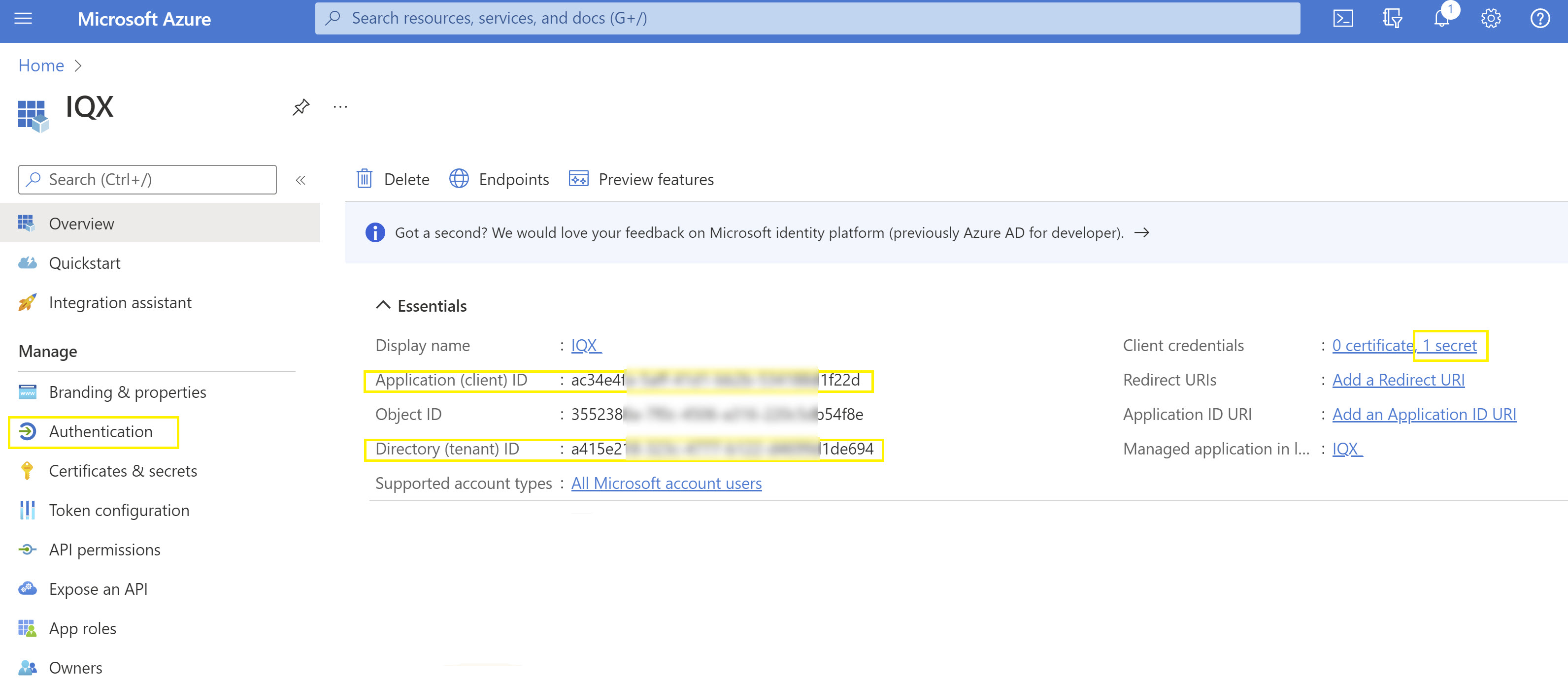1568x680 pixels.
Task: Open the 0 certificate link
Action: (1372, 346)
